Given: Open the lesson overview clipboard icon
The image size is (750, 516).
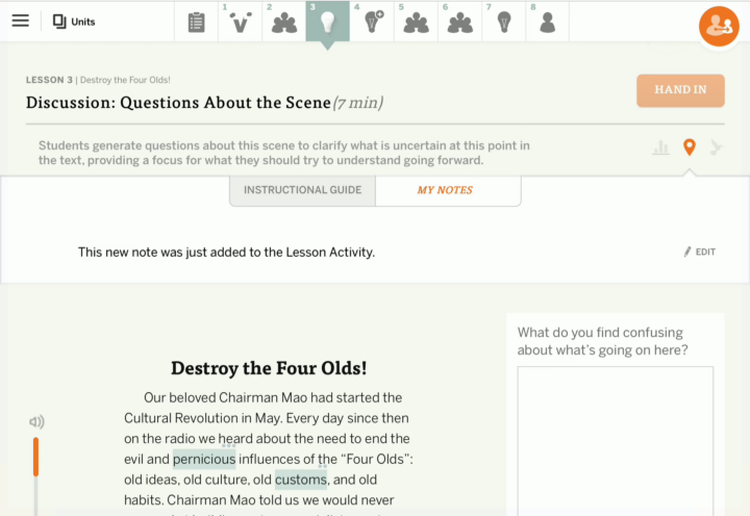Looking at the screenshot, I should 196,22.
